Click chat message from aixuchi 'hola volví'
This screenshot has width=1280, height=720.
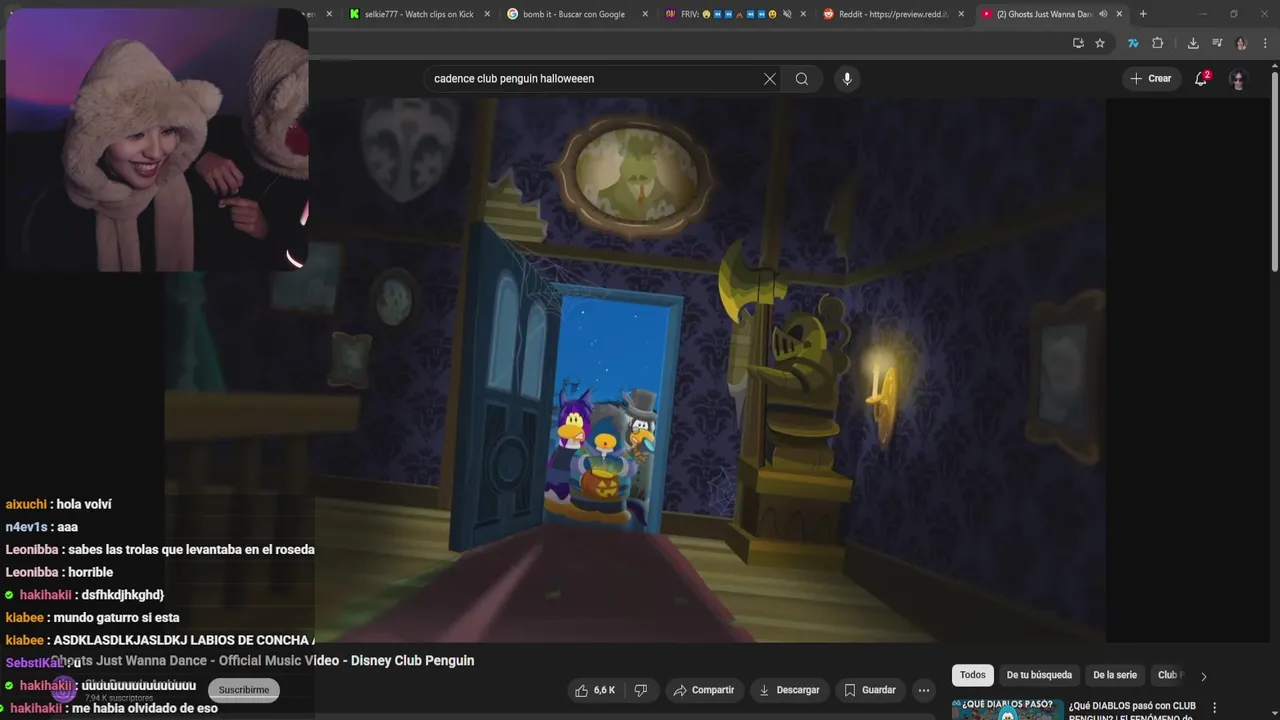[x=58, y=504]
